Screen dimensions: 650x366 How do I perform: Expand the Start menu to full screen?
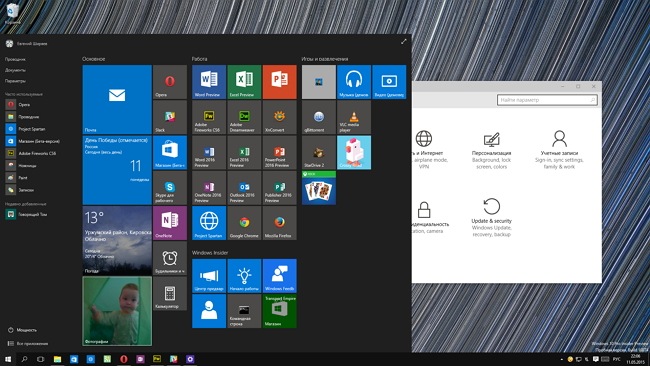tap(403, 41)
